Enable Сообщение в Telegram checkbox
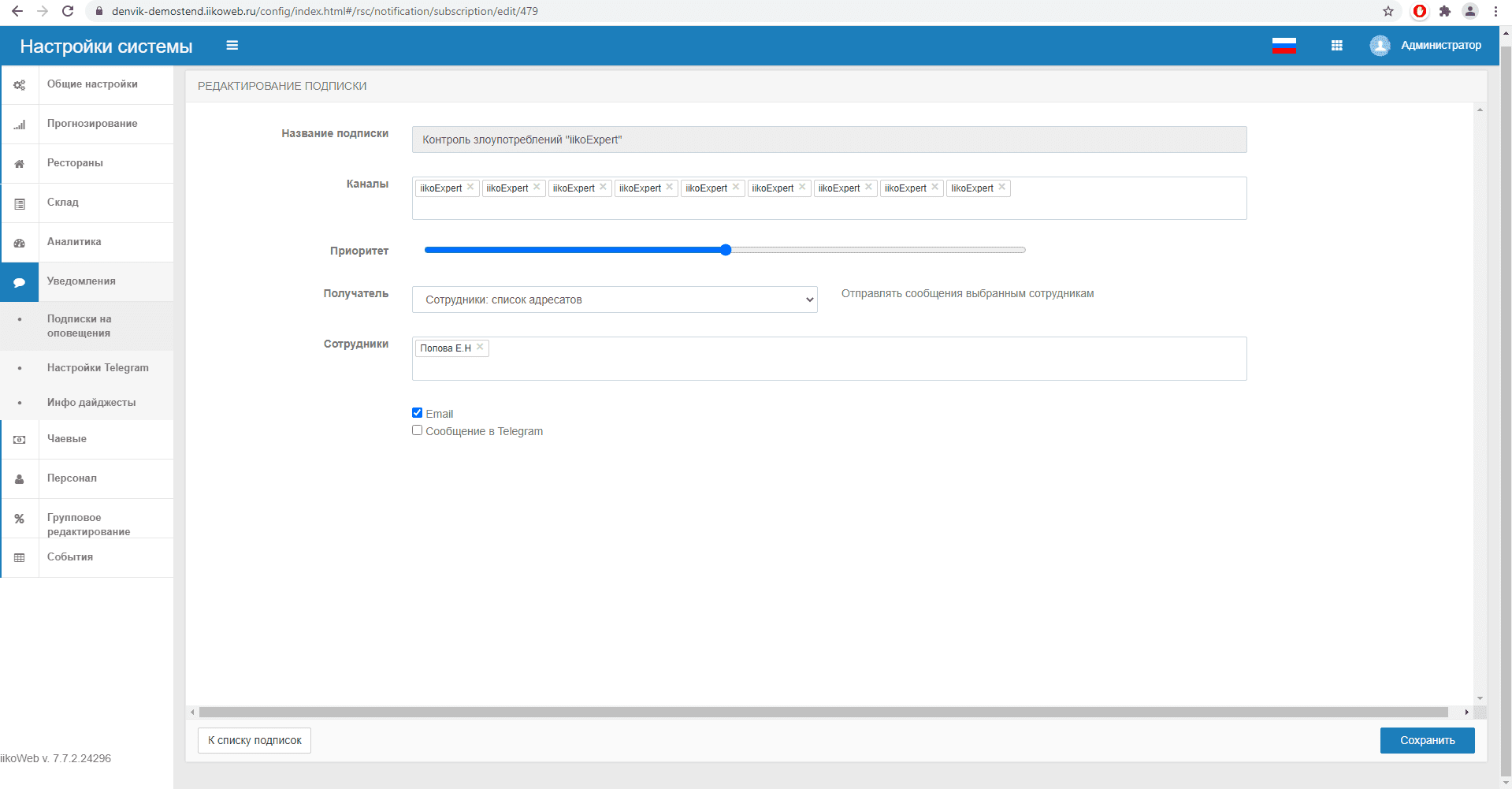Image resolution: width=1512 pixels, height=789 pixels. point(418,430)
